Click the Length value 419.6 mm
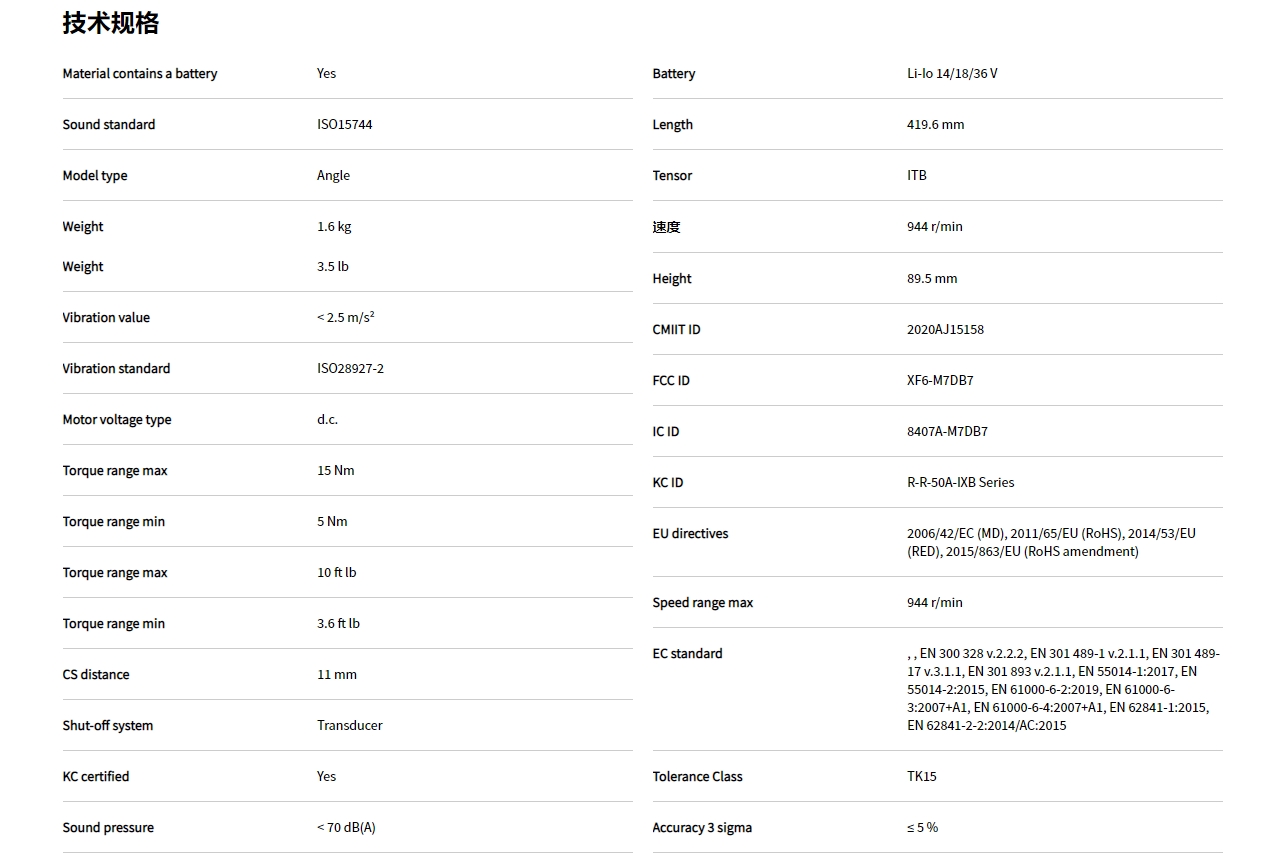Viewport: 1273px width, 854px height. coord(935,125)
